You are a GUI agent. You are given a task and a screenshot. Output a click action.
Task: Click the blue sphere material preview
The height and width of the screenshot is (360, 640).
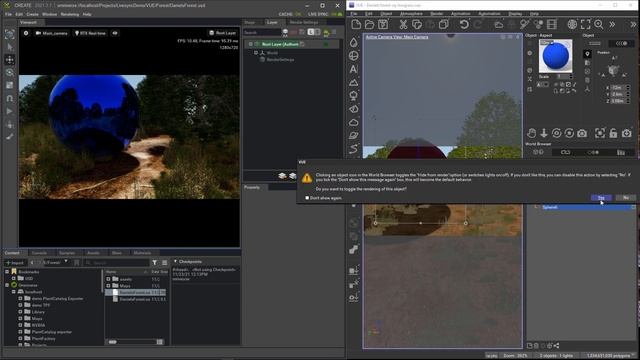point(556,56)
